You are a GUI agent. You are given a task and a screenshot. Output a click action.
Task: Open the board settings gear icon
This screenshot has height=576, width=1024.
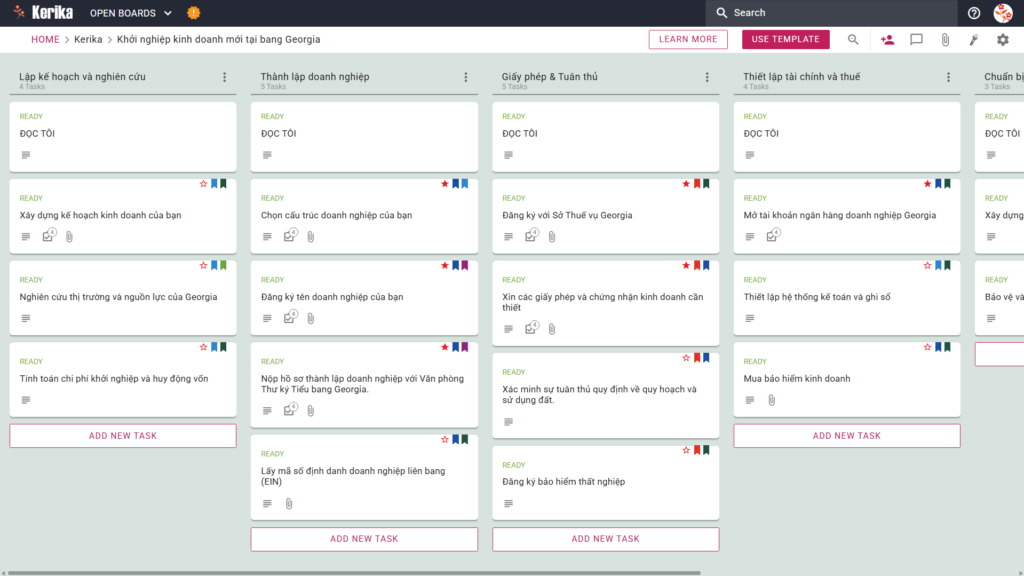pos(1002,39)
